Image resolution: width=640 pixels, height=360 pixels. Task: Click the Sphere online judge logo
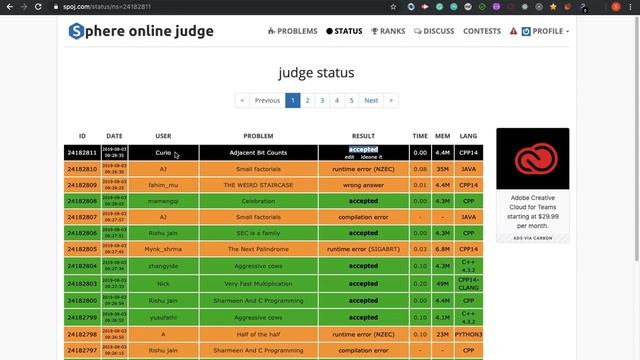click(x=141, y=31)
